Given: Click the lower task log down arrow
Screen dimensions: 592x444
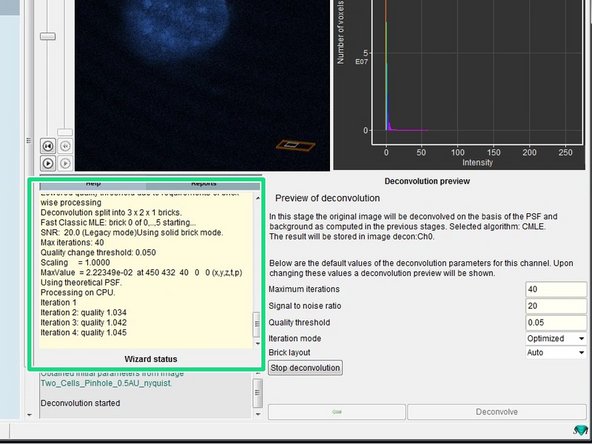Looking at the screenshot, I should pyautogui.click(x=258, y=414).
